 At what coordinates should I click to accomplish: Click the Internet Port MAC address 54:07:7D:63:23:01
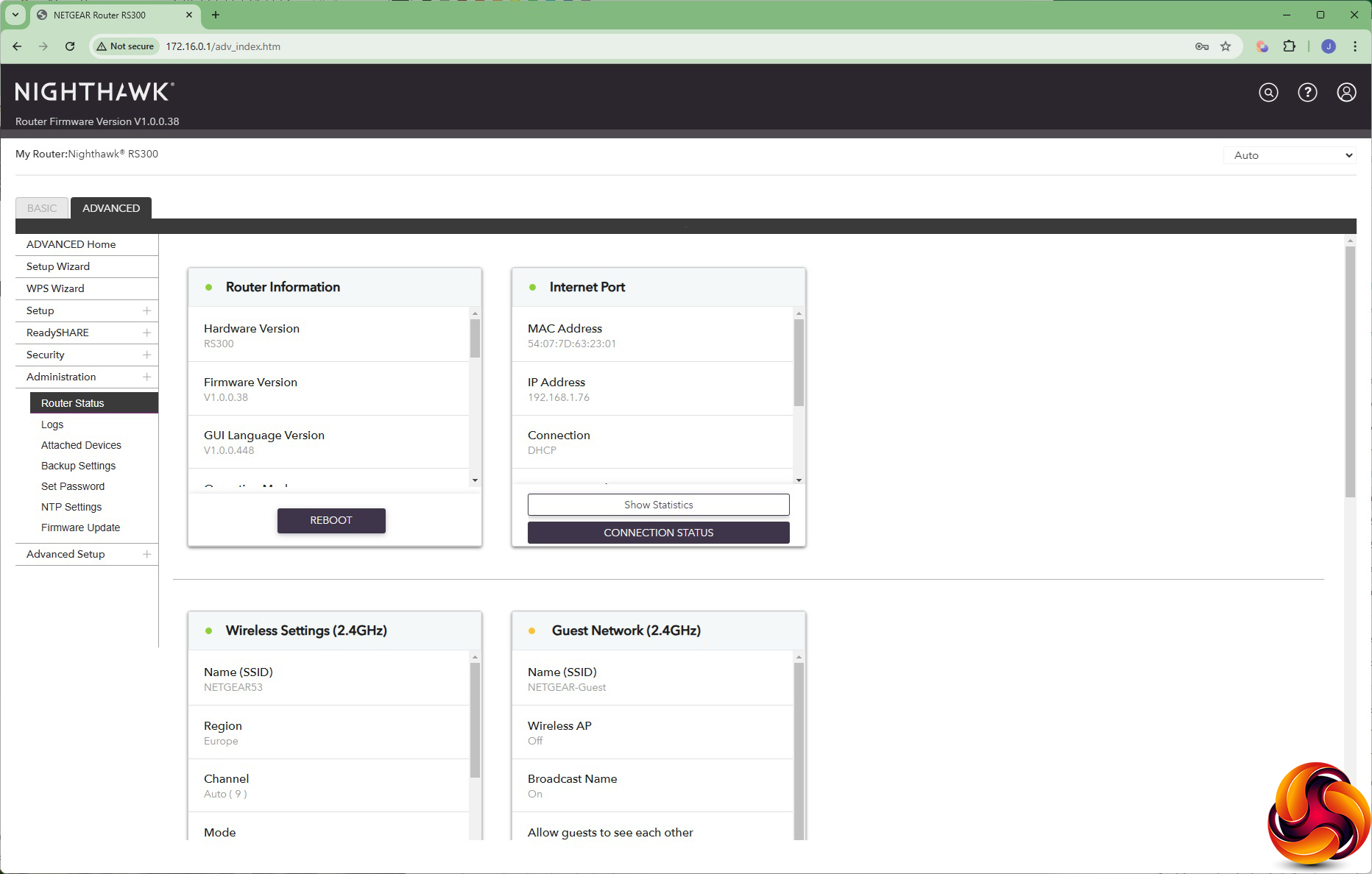click(572, 344)
